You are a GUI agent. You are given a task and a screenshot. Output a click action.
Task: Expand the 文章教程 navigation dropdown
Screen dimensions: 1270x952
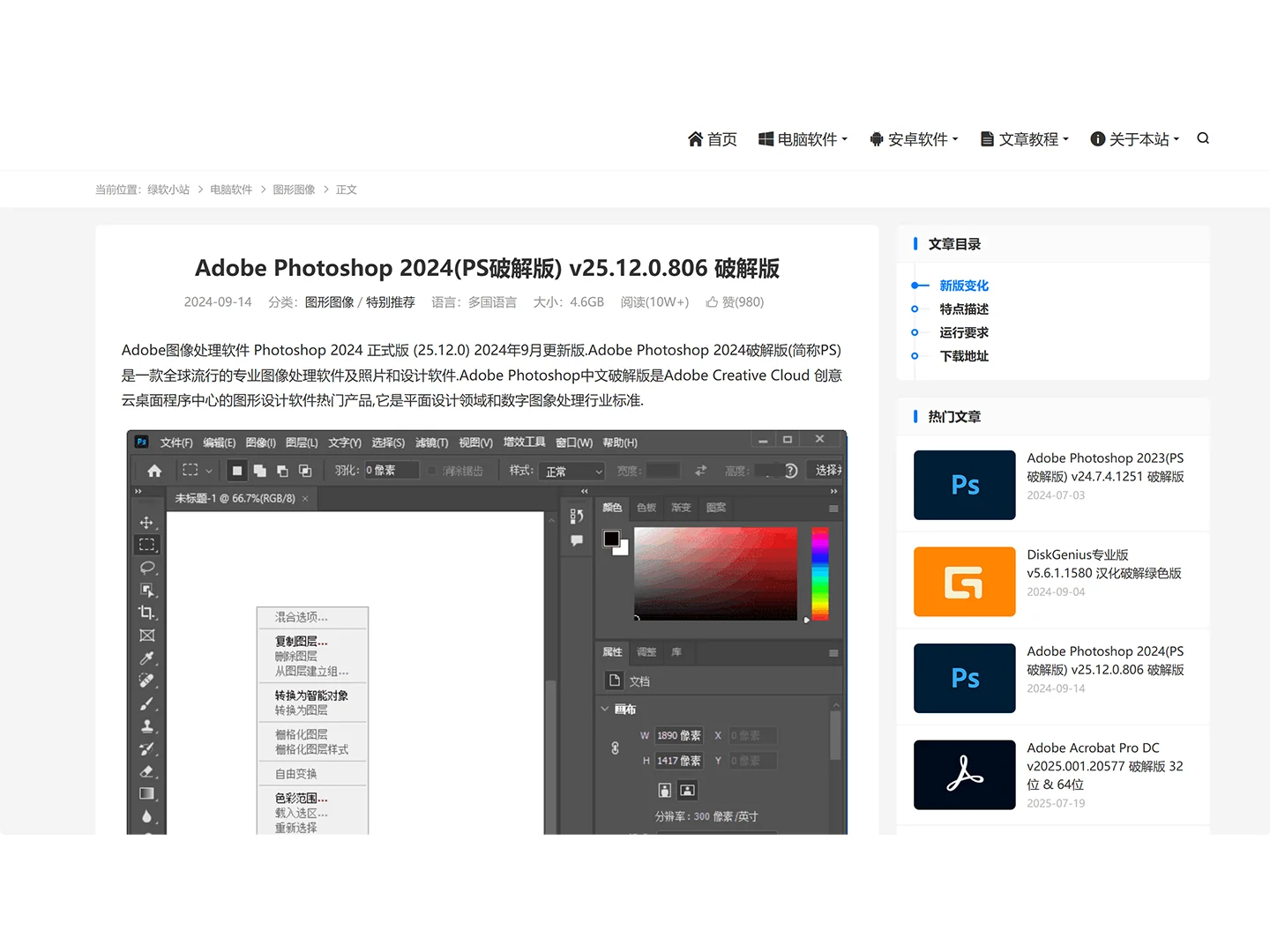click(1025, 139)
